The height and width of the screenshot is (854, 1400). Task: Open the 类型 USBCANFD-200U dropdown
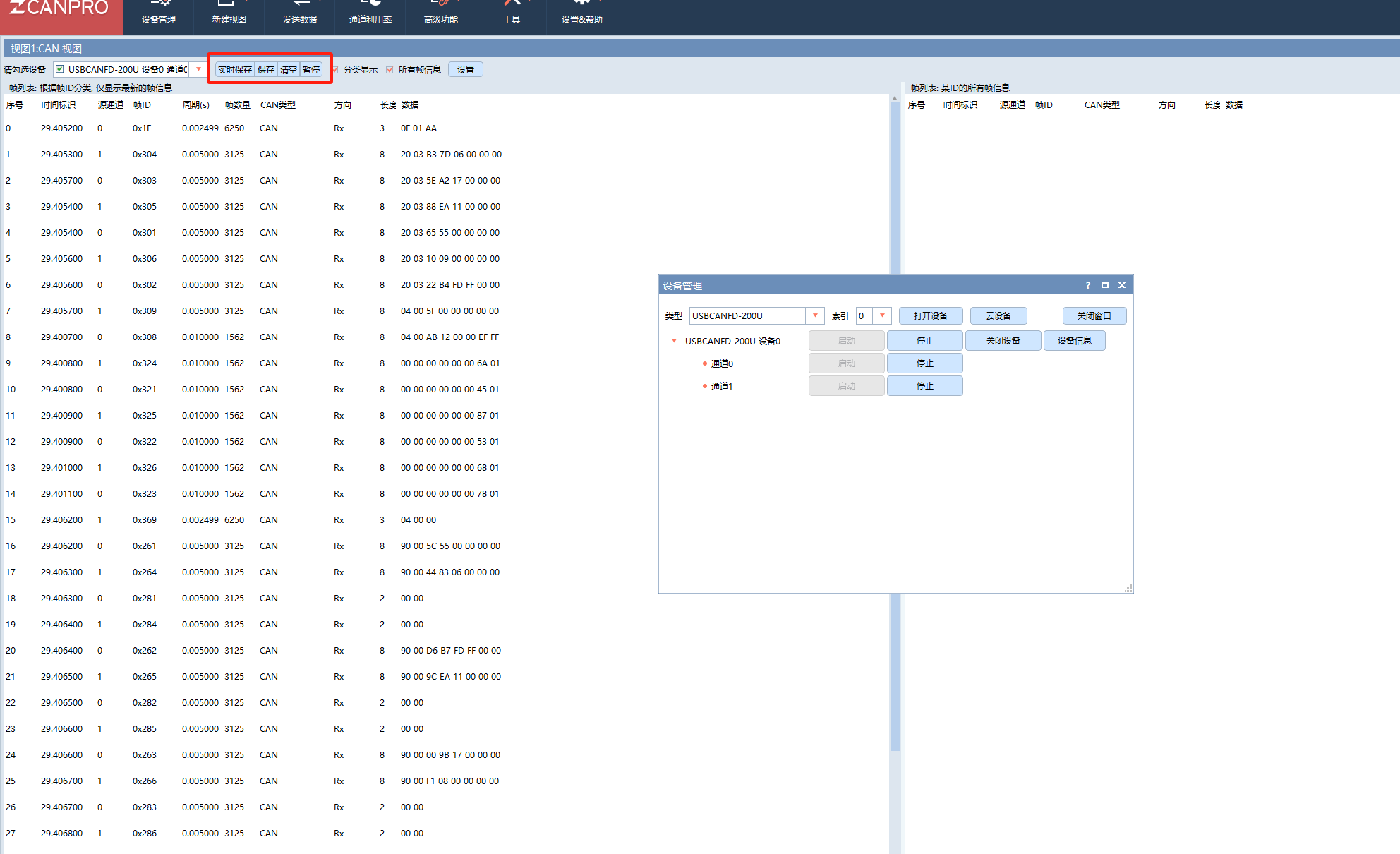click(815, 315)
